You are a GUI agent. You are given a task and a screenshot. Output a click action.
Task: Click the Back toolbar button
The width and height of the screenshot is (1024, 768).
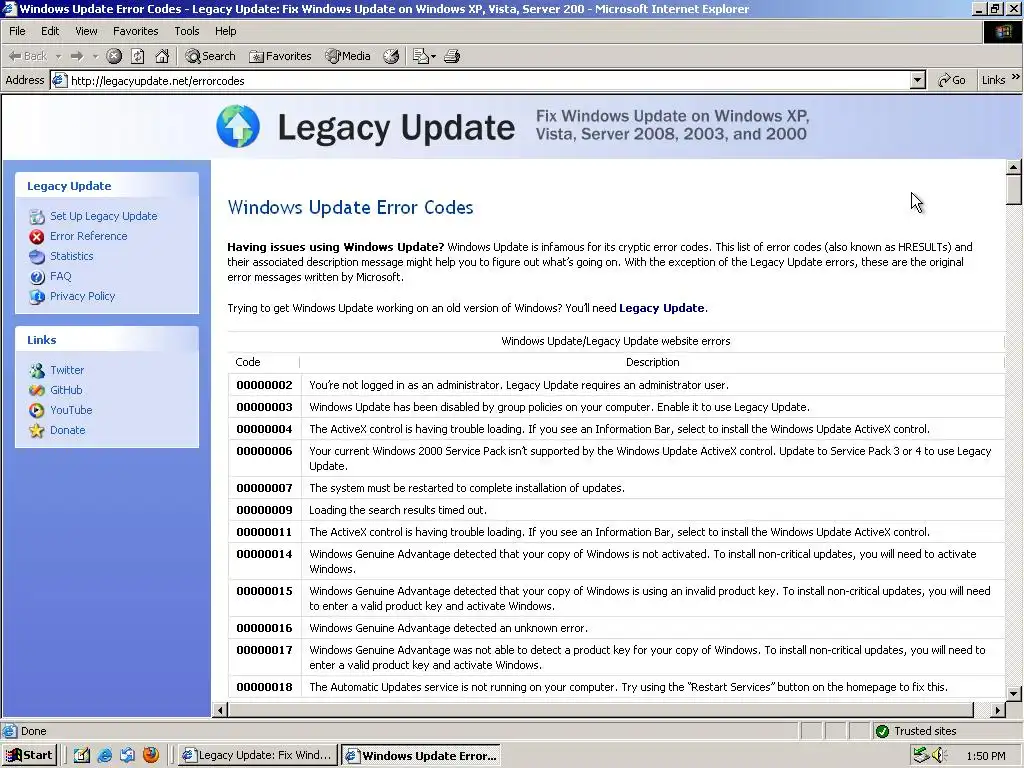pyautogui.click(x=27, y=56)
